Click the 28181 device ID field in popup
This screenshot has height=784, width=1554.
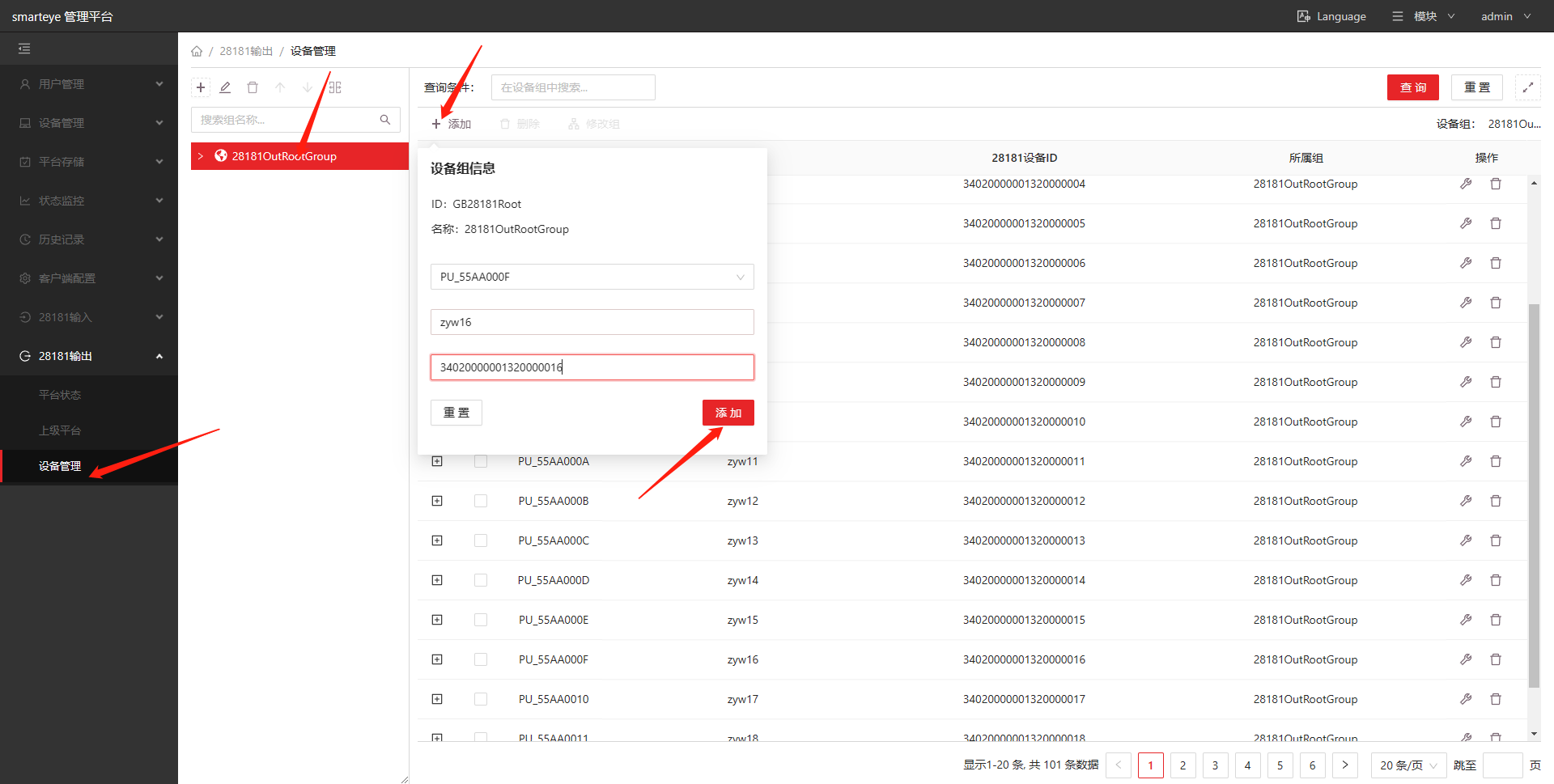click(x=592, y=367)
